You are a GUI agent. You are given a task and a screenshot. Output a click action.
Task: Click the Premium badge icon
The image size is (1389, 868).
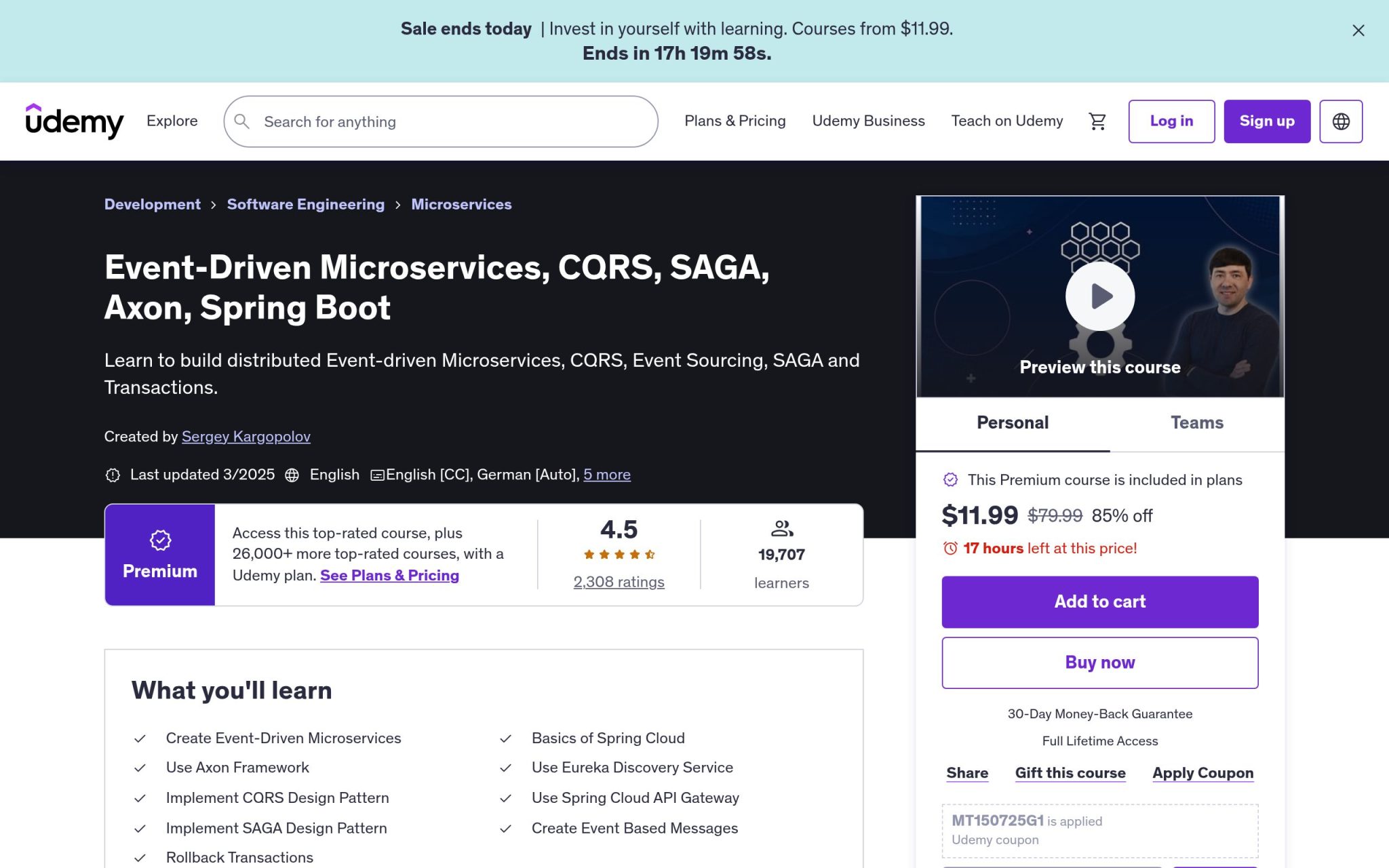[x=160, y=540]
